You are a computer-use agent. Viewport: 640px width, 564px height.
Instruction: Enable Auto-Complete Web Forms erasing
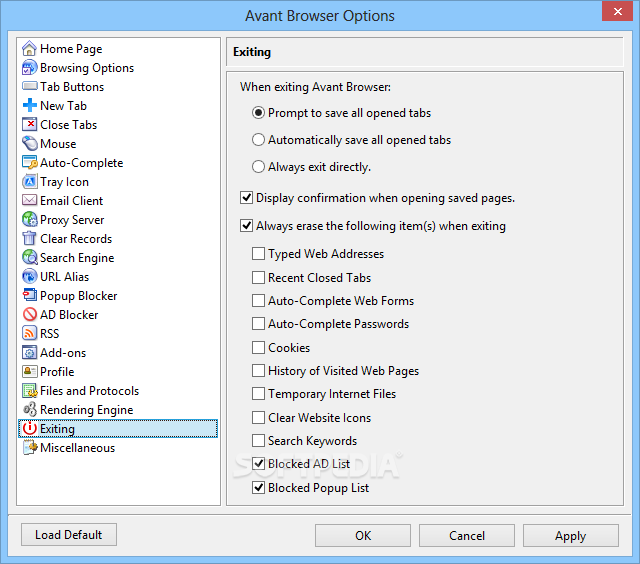[258, 301]
